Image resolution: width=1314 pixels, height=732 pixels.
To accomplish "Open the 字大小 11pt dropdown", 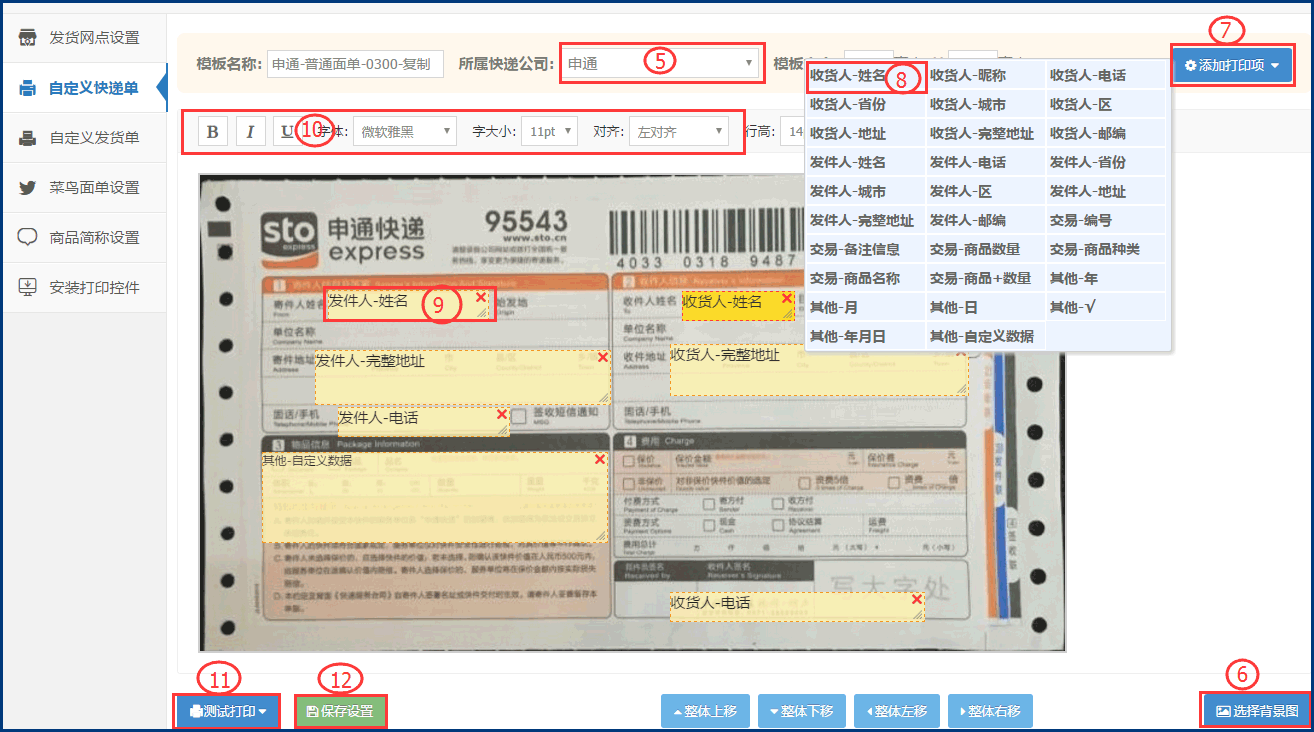I will tap(549, 132).
